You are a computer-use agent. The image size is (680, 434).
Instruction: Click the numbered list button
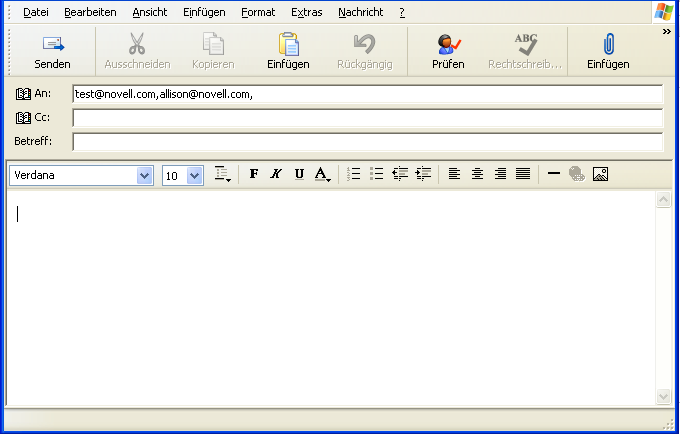coord(353,174)
